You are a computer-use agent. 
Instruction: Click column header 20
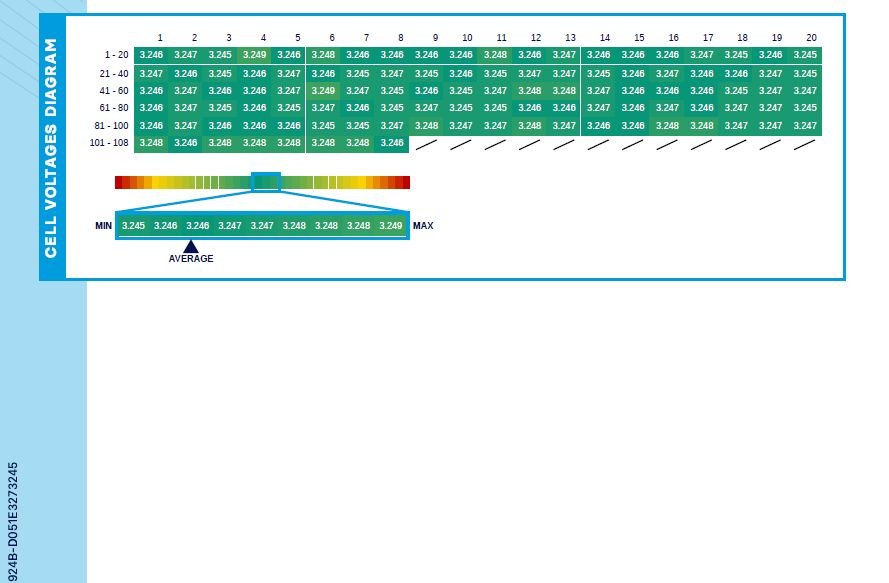click(x=811, y=38)
